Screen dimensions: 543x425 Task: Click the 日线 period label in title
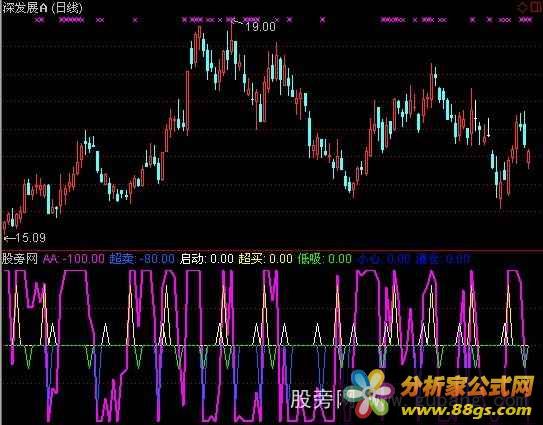[67, 8]
